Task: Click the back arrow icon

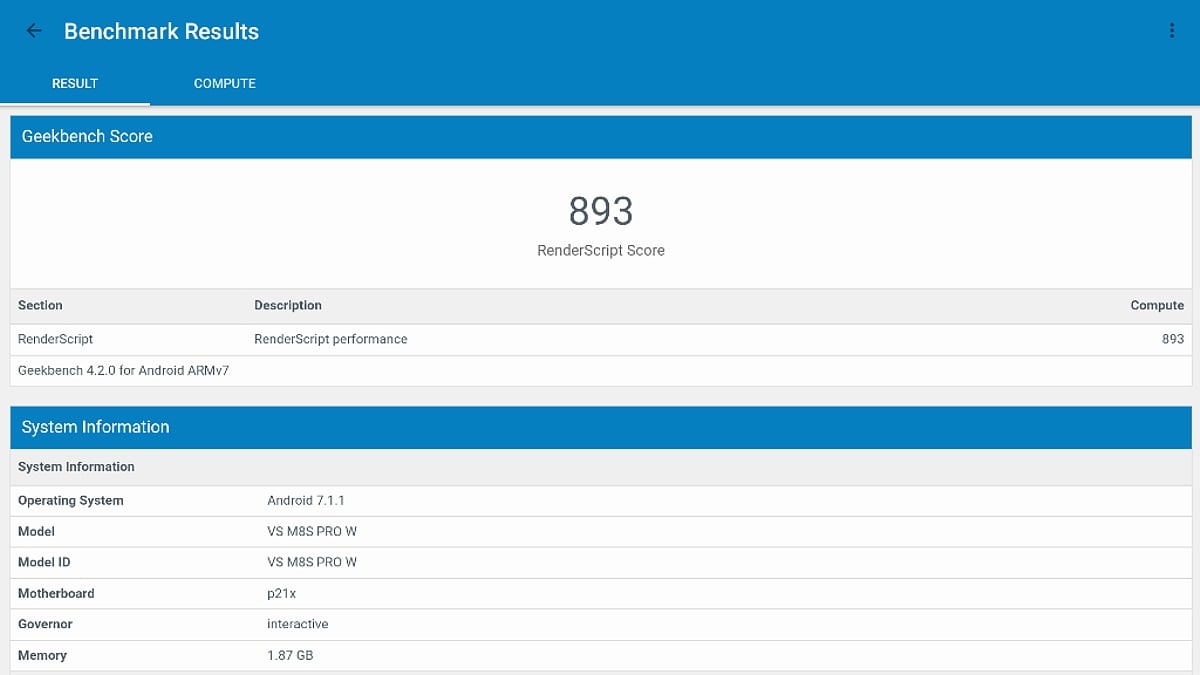Action: pyautogui.click(x=33, y=30)
